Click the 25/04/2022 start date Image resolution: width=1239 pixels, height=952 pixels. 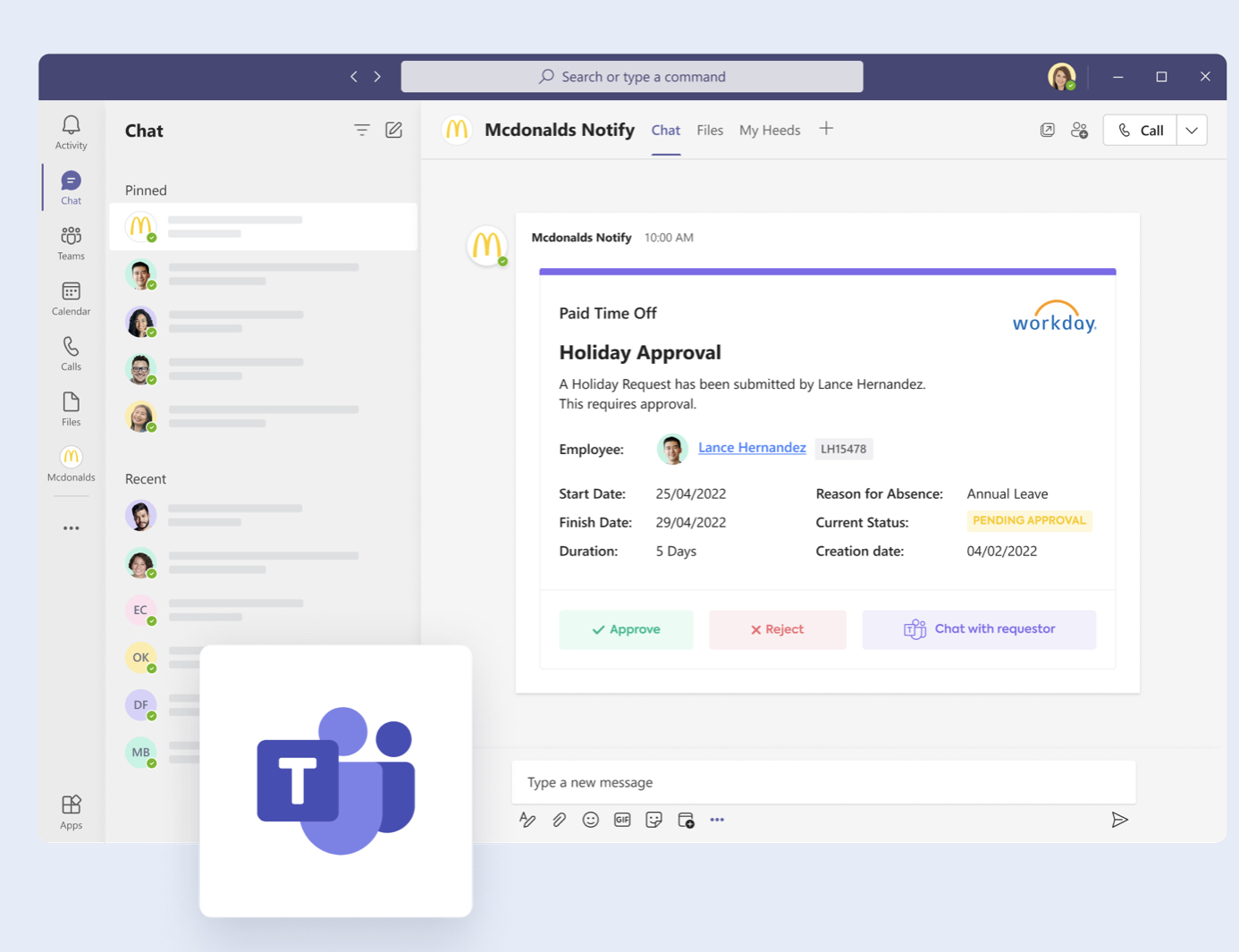[x=691, y=493]
